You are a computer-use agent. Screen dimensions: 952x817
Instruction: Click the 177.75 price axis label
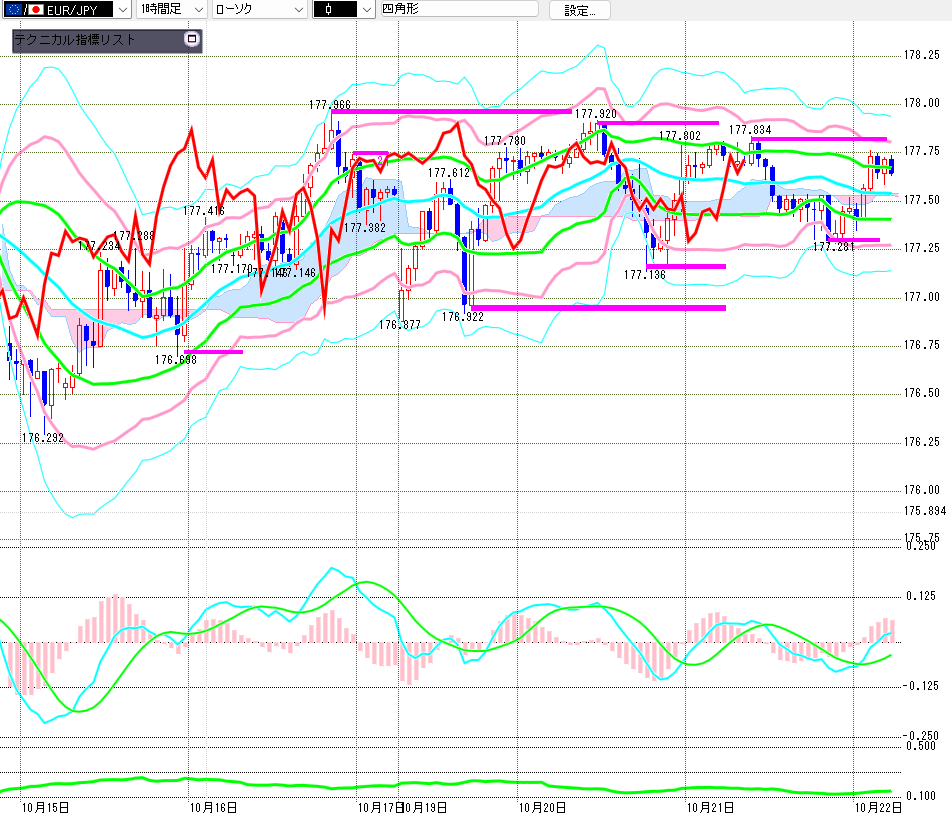922,151
